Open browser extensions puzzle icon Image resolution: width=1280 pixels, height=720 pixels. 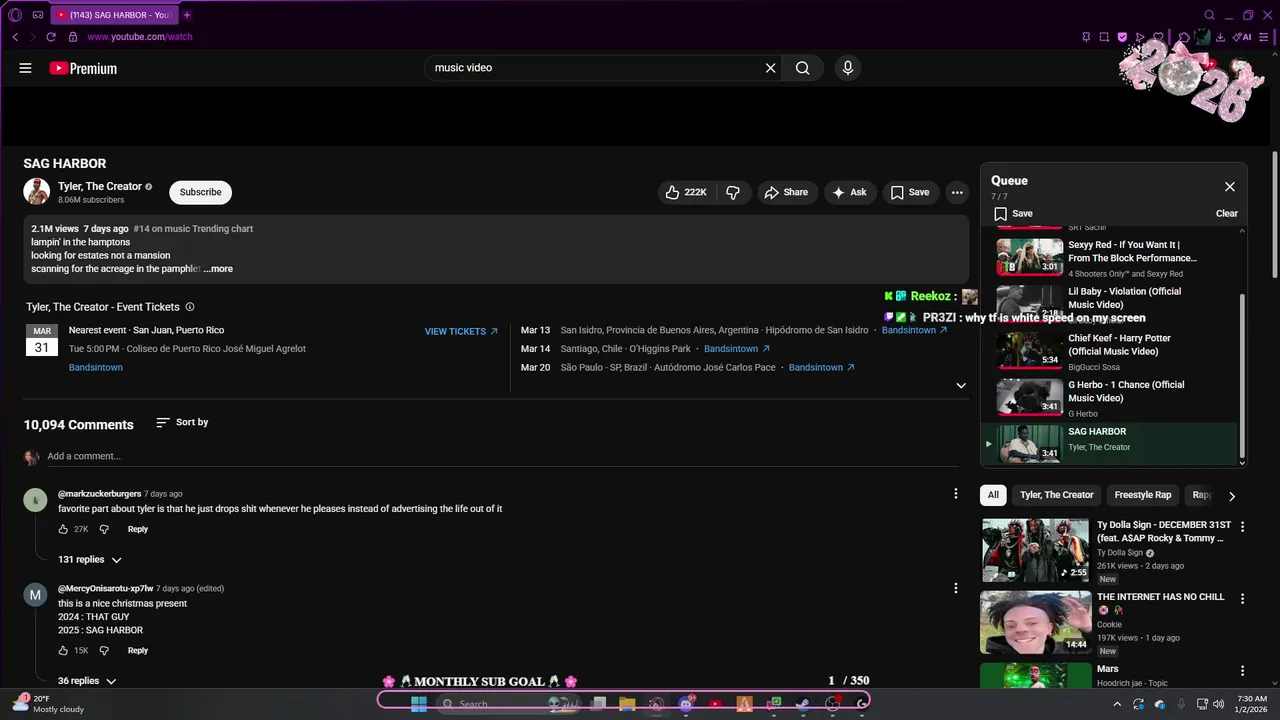tap(1184, 37)
